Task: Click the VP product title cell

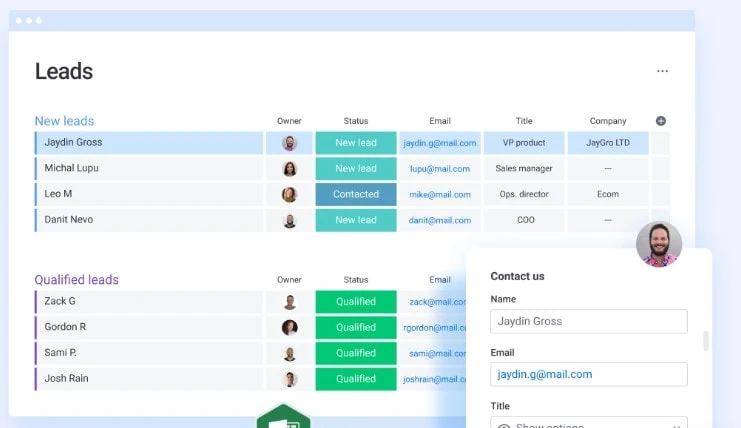Action: point(524,143)
